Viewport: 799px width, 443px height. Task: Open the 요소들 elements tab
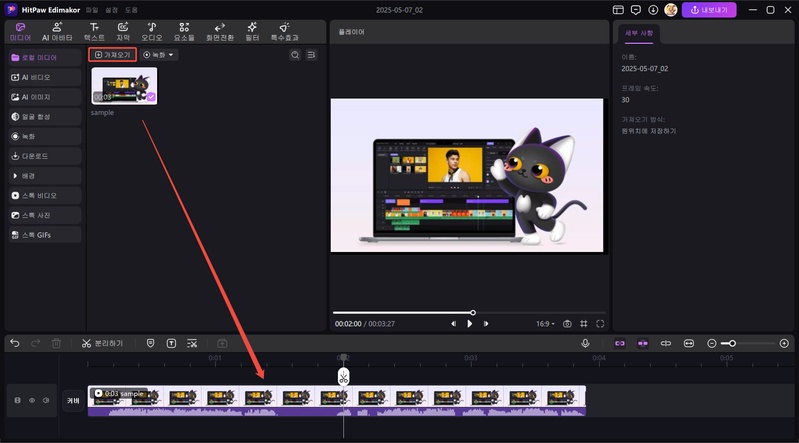pyautogui.click(x=184, y=32)
